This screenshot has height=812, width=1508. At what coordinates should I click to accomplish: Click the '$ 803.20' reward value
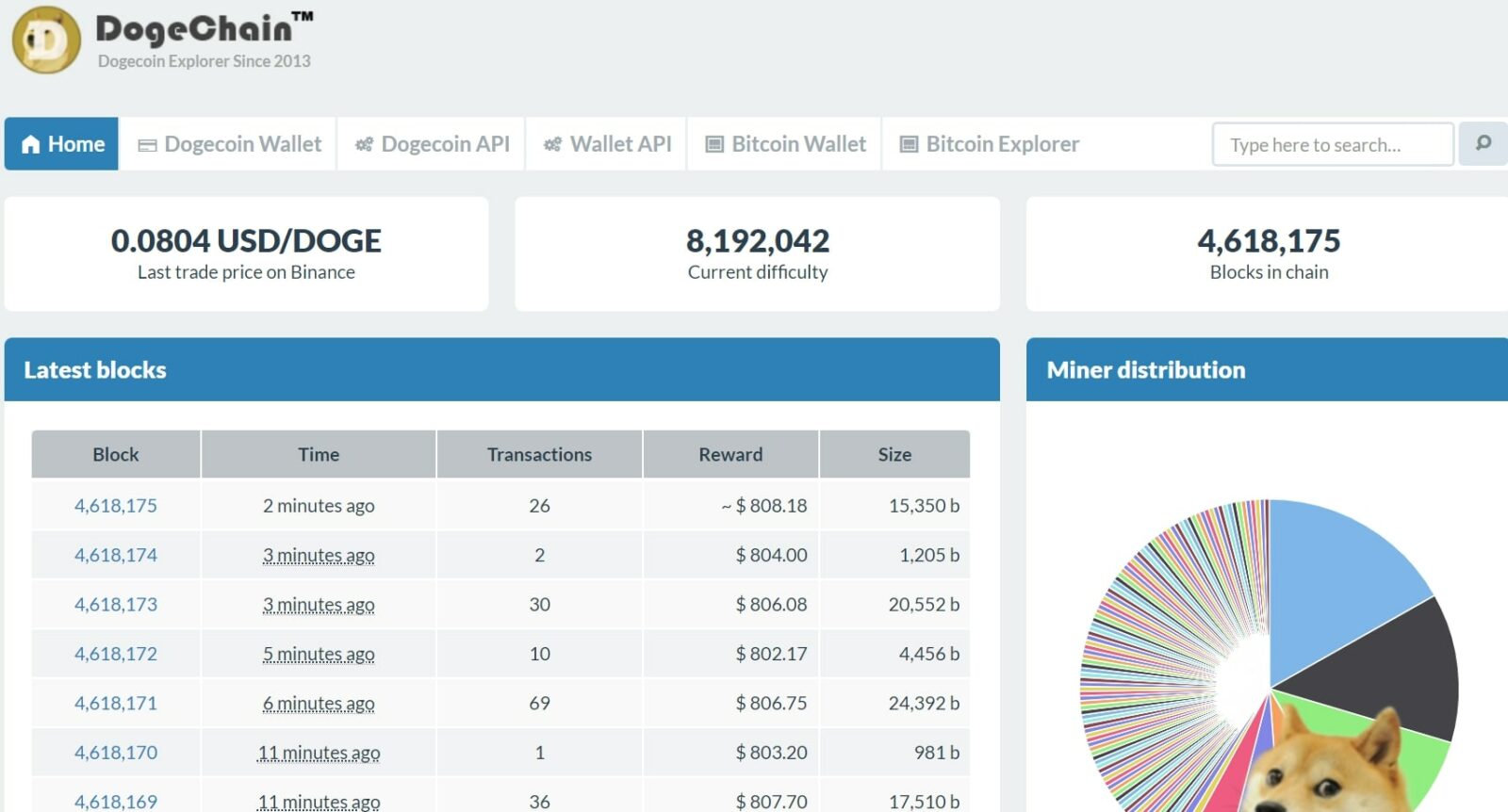pos(771,753)
